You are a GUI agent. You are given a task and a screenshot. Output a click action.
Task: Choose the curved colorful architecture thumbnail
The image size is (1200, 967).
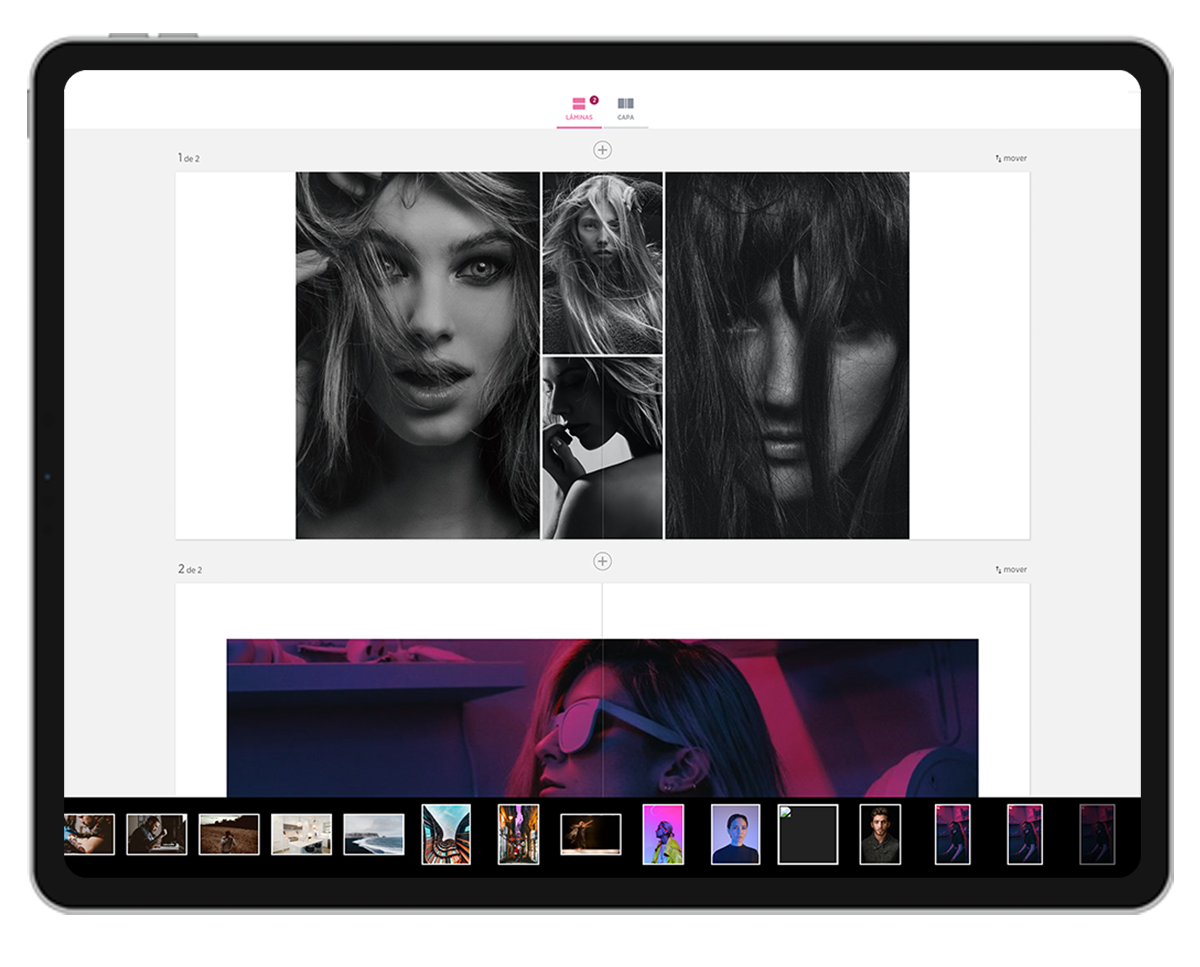click(446, 834)
